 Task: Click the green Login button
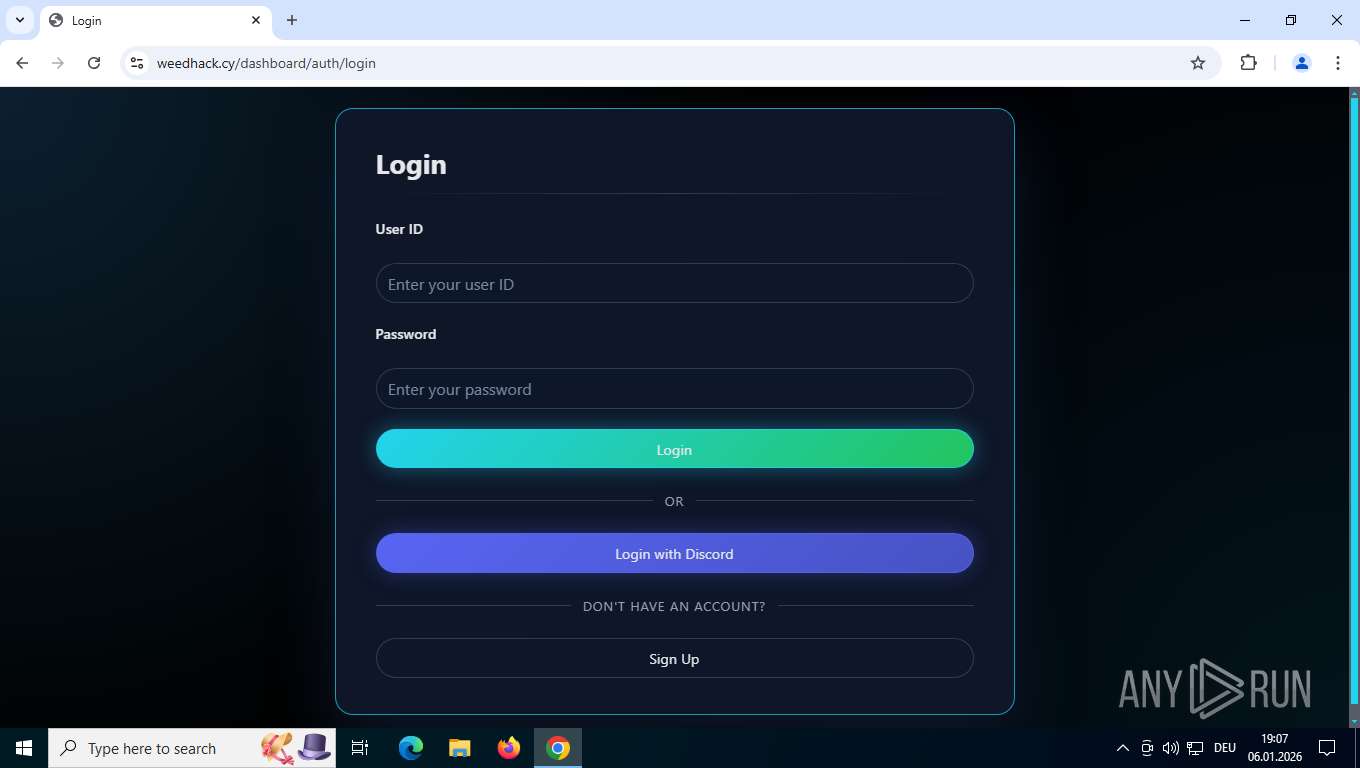click(x=674, y=449)
